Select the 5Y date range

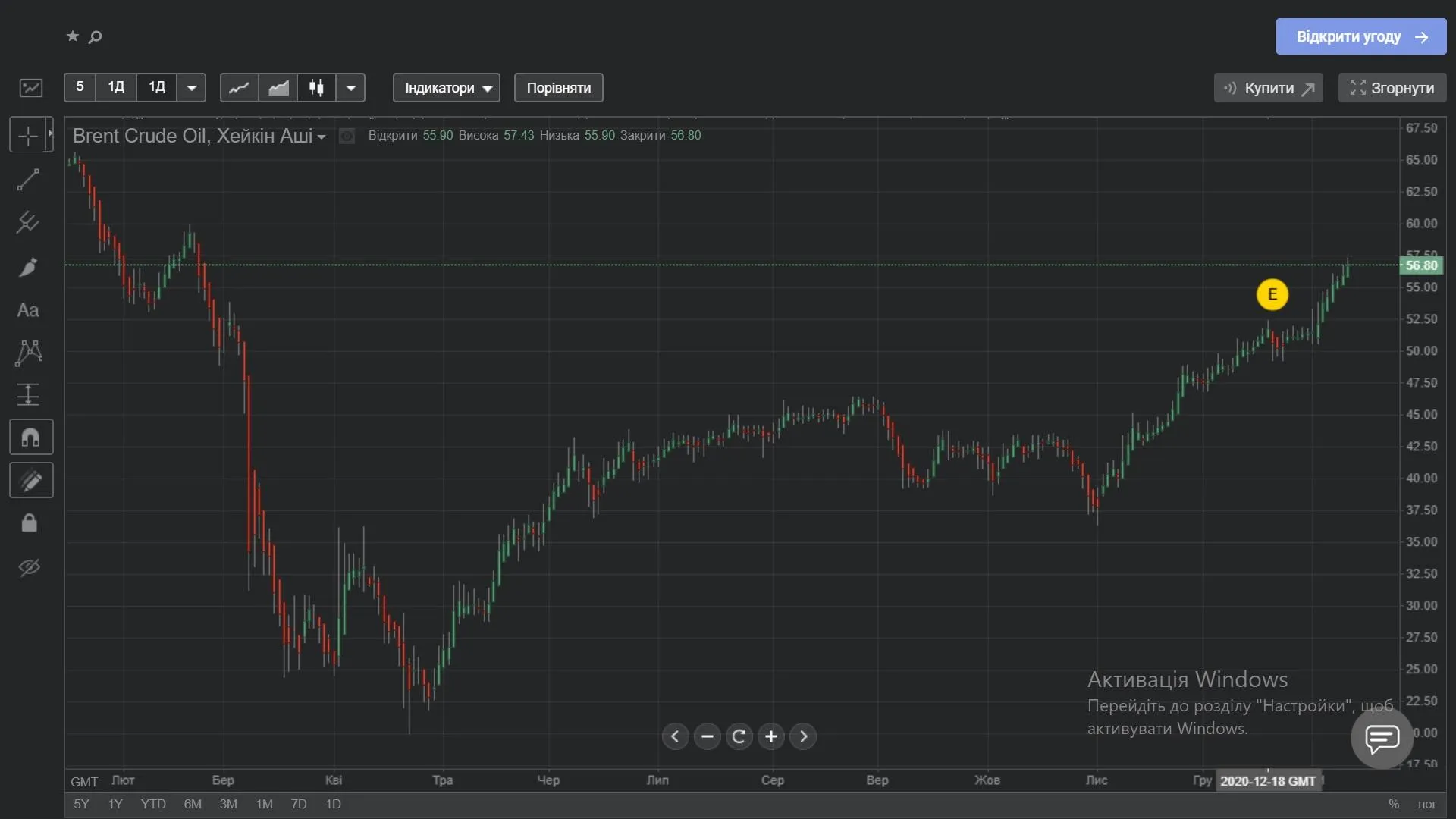(x=81, y=804)
